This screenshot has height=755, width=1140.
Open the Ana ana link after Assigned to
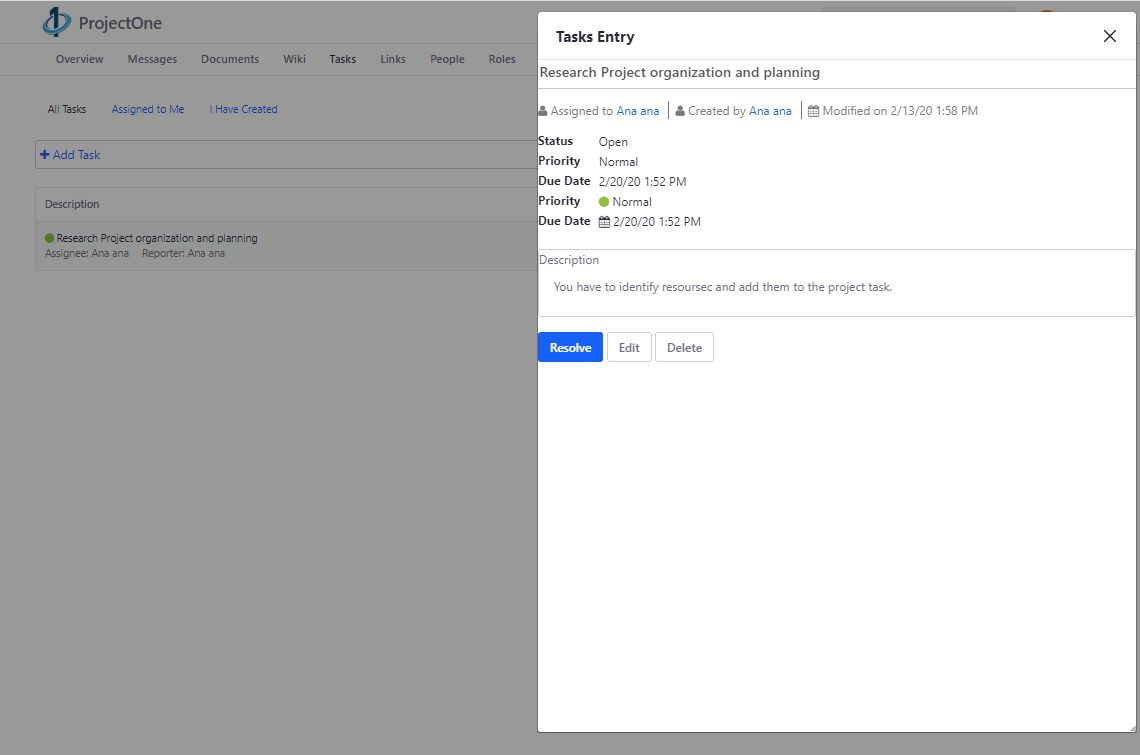pyautogui.click(x=638, y=111)
